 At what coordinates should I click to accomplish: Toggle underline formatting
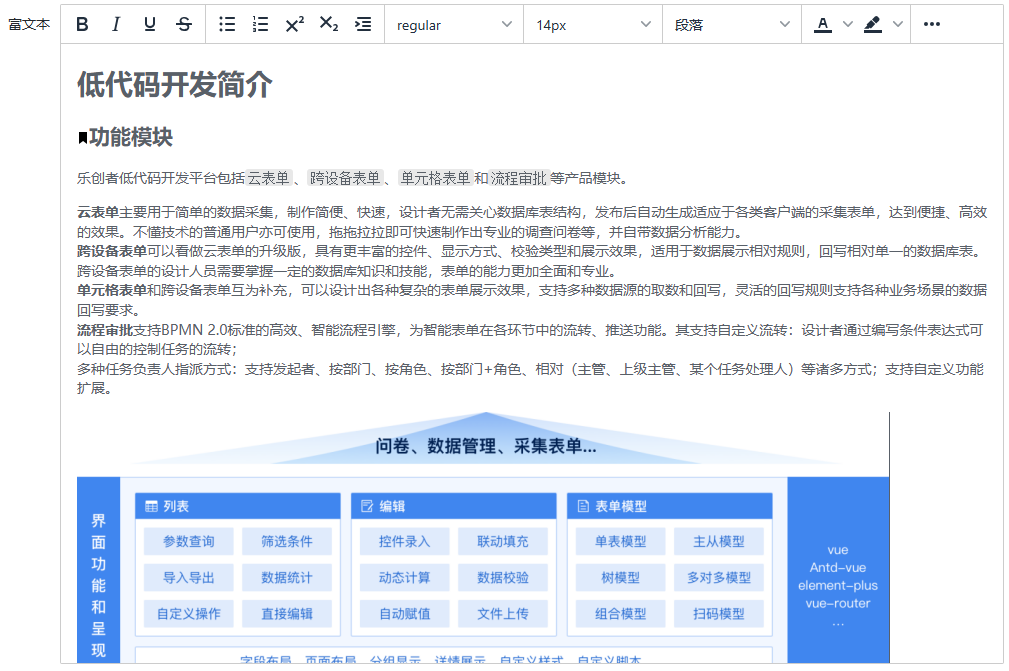pos(150,25)
